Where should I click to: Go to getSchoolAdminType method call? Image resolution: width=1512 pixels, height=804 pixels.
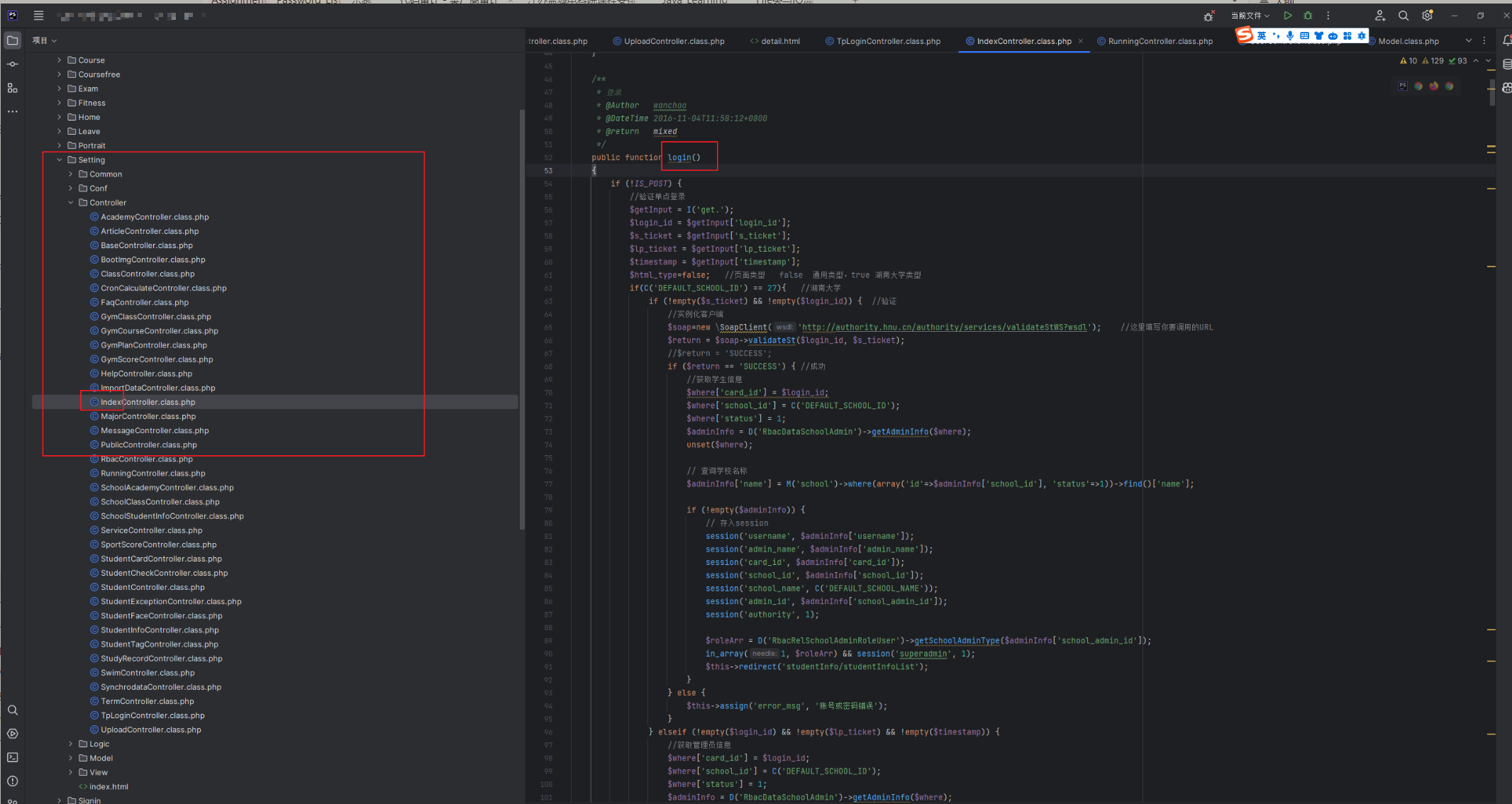[957, 640]
